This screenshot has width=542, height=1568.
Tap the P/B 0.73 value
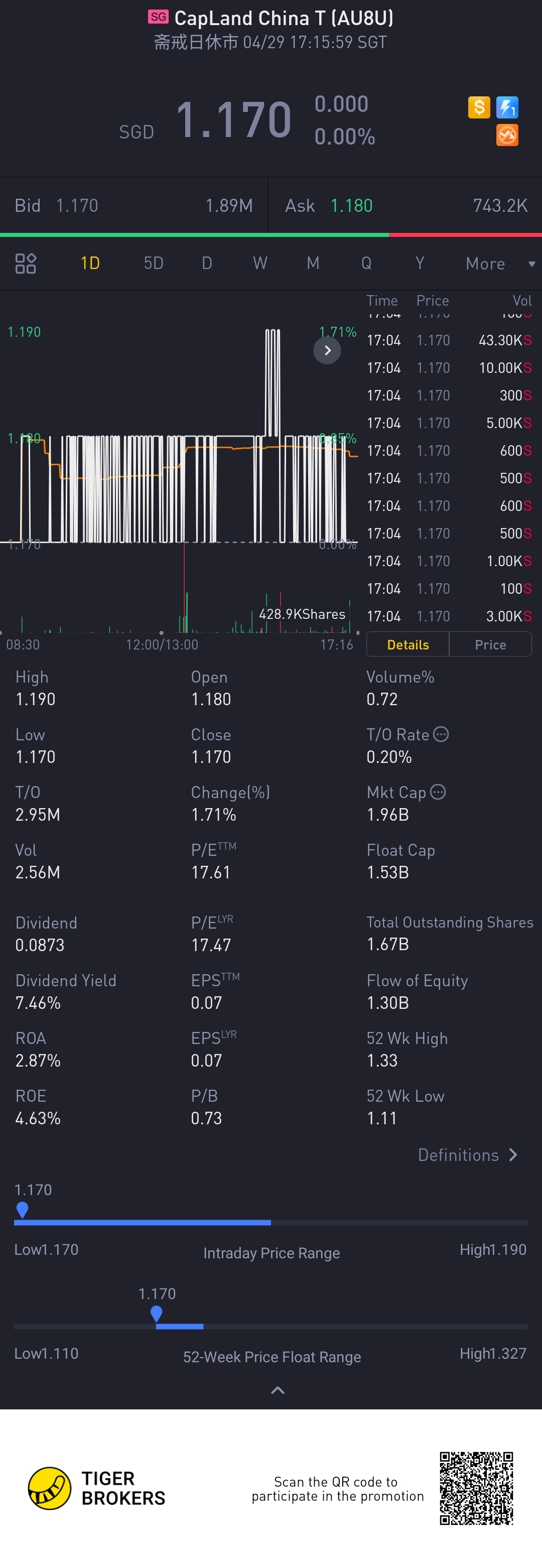206,1118
